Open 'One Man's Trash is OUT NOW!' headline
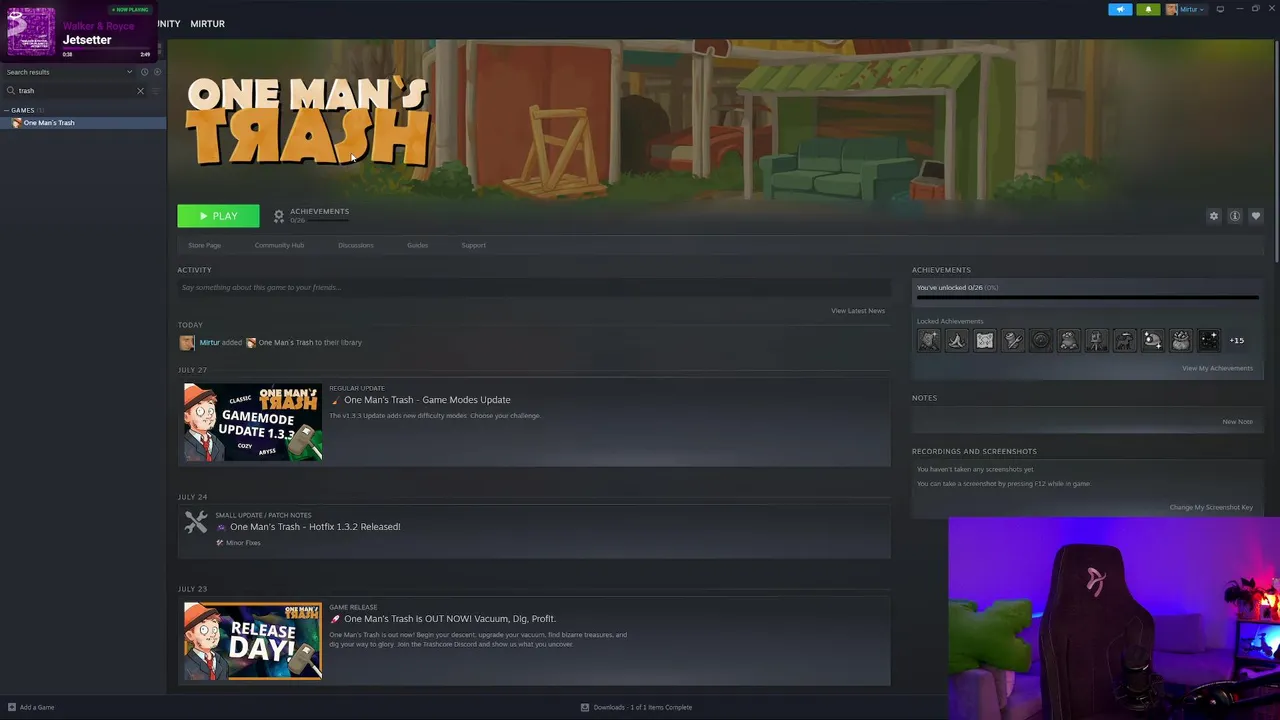The height and width of the screenshot is (720, 1280). 450,619
